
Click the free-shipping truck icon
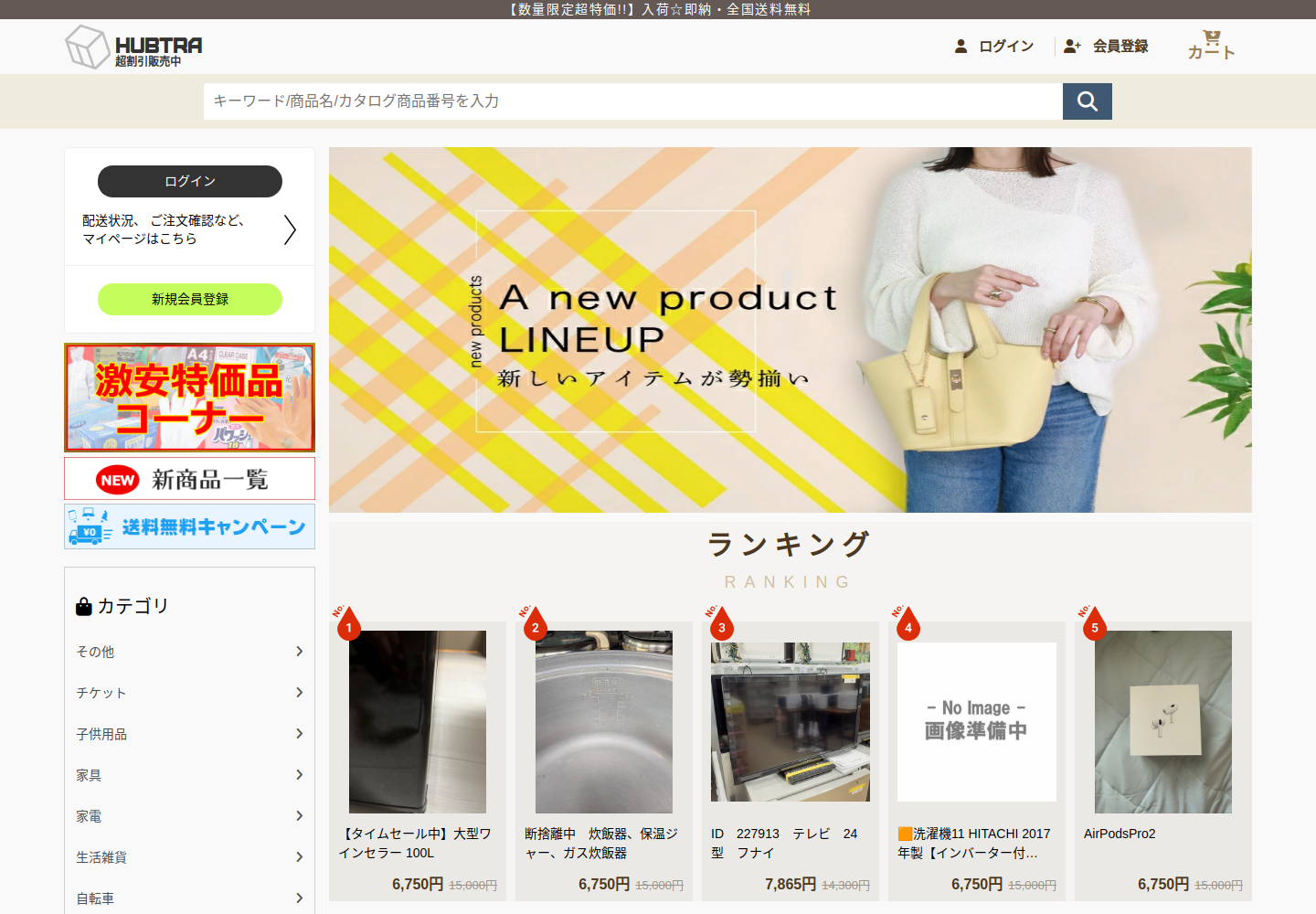pos(89,526)
